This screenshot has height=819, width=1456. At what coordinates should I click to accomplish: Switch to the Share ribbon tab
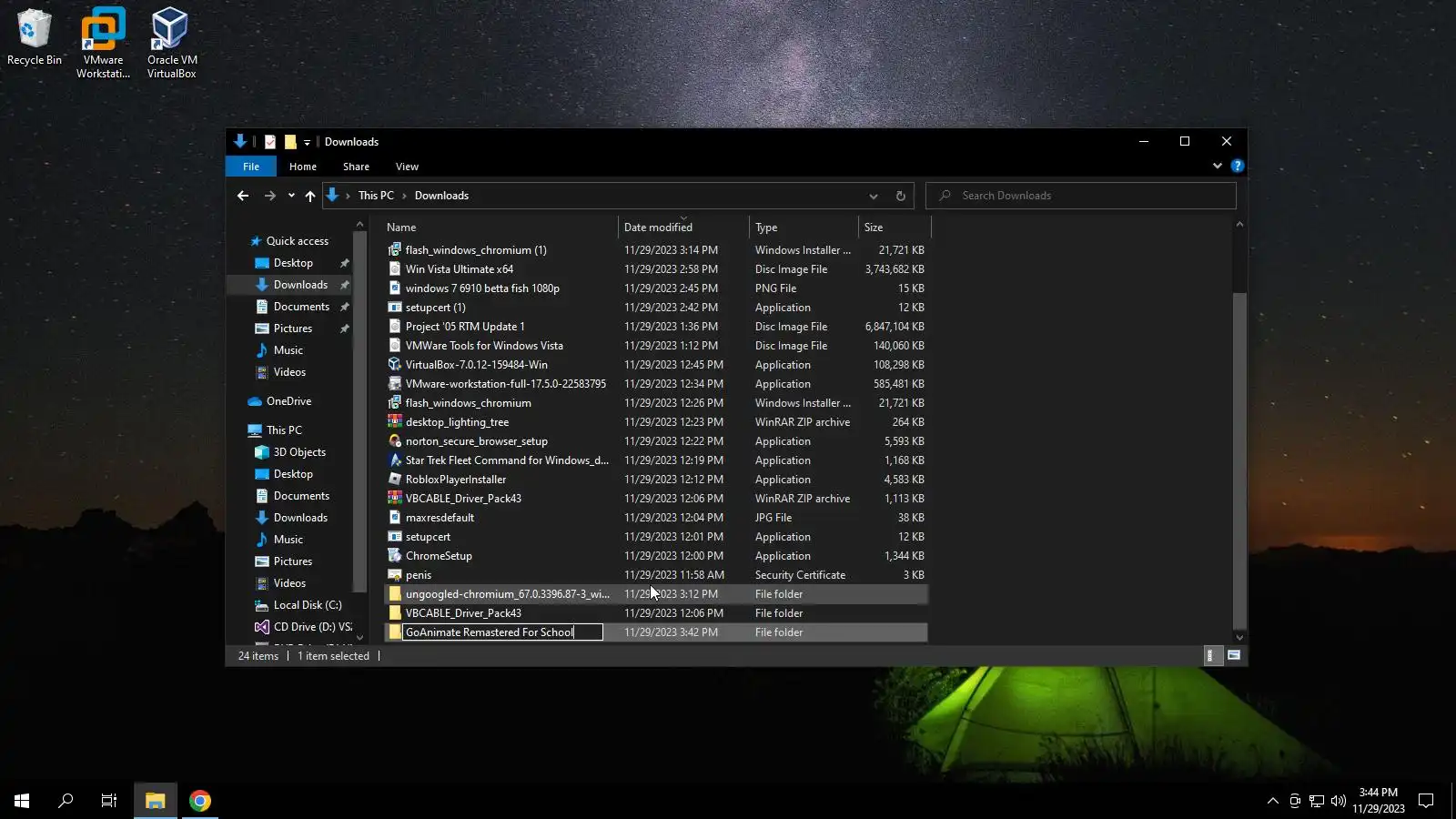(x=356, y=167)
